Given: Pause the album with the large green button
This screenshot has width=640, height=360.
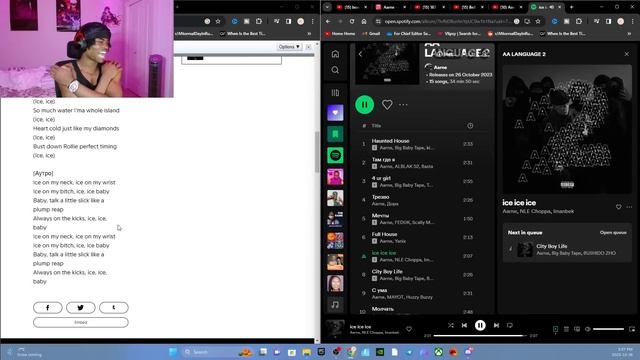Looking at the screenshot, I should click(x=364, y=104).
